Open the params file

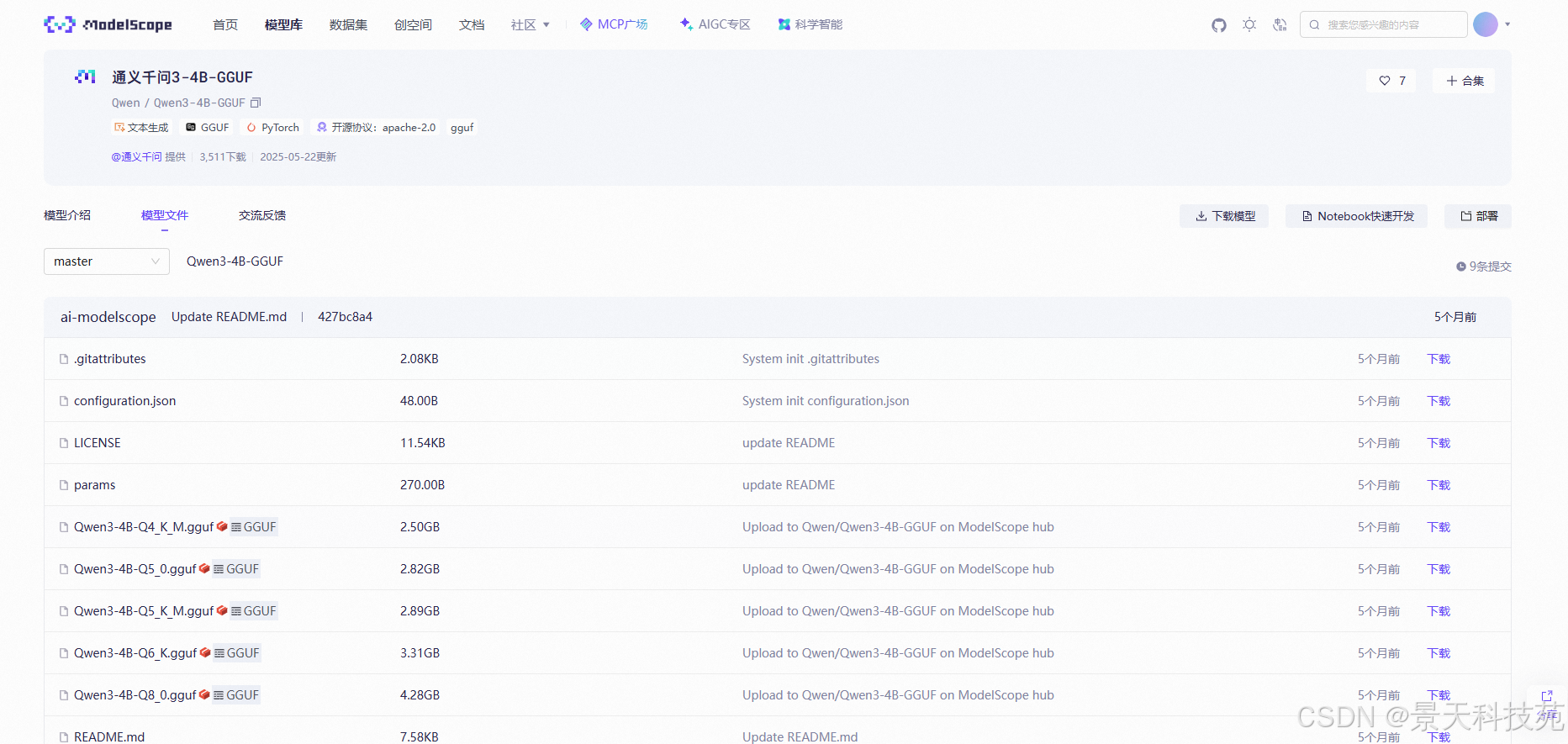pos(95,485)
